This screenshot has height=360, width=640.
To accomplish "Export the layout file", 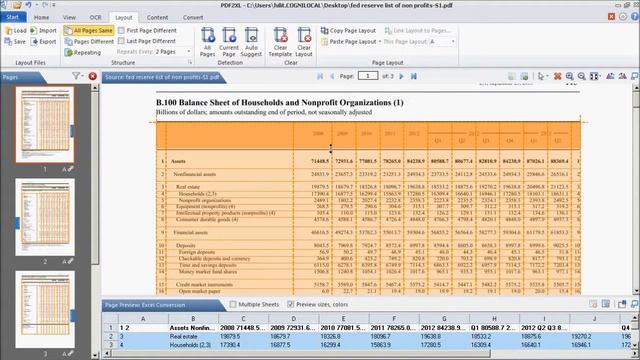I will [43, 42].
